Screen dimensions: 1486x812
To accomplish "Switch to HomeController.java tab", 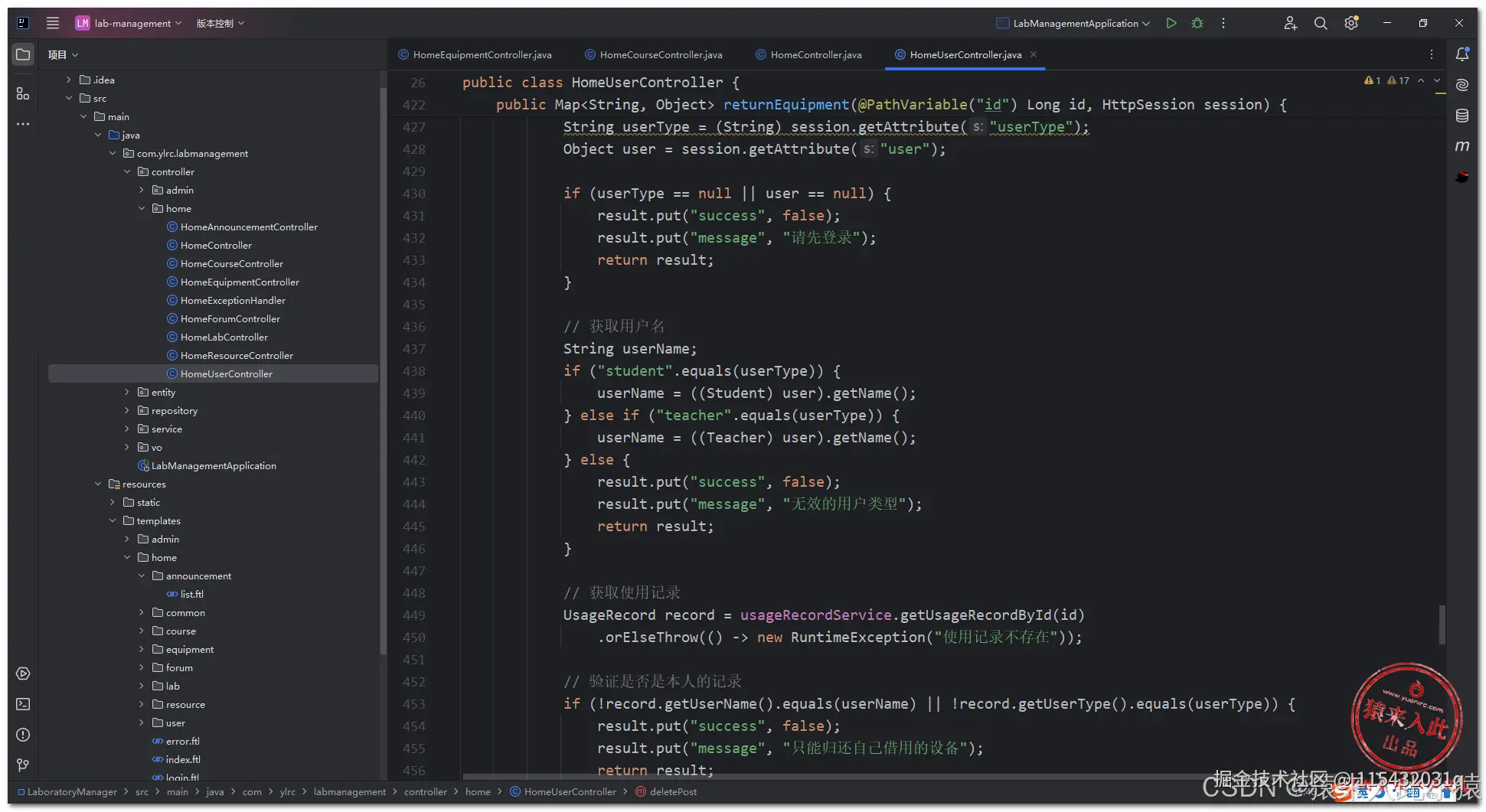I will tap(808, 54).
